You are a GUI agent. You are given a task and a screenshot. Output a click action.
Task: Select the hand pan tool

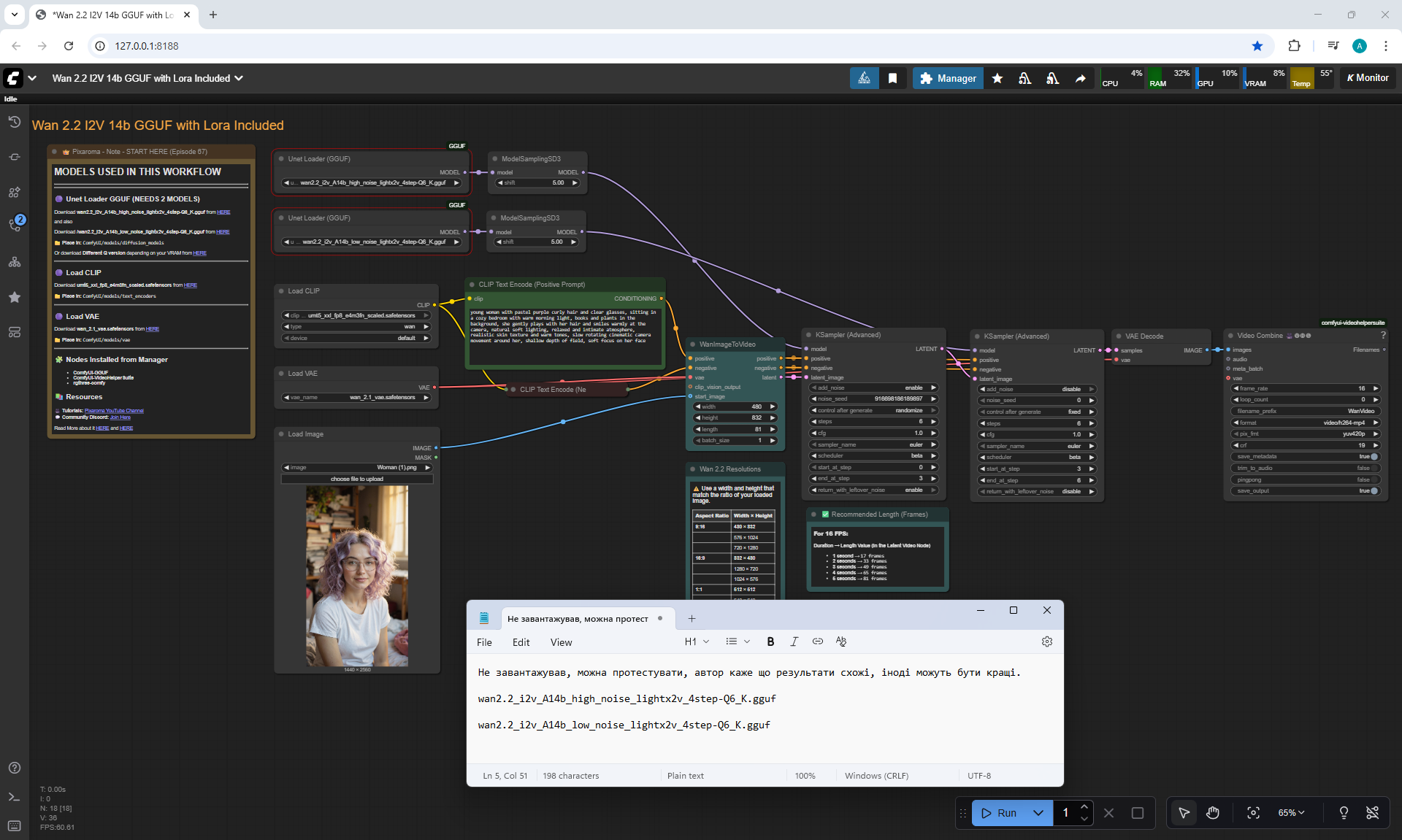click(x=1212, y=812)
